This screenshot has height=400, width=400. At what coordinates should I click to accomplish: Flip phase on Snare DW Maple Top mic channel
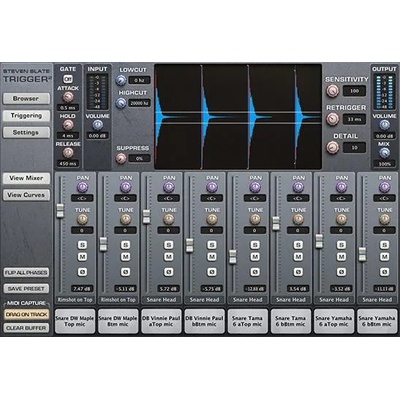pyautogui.click(x=82, y=272)
